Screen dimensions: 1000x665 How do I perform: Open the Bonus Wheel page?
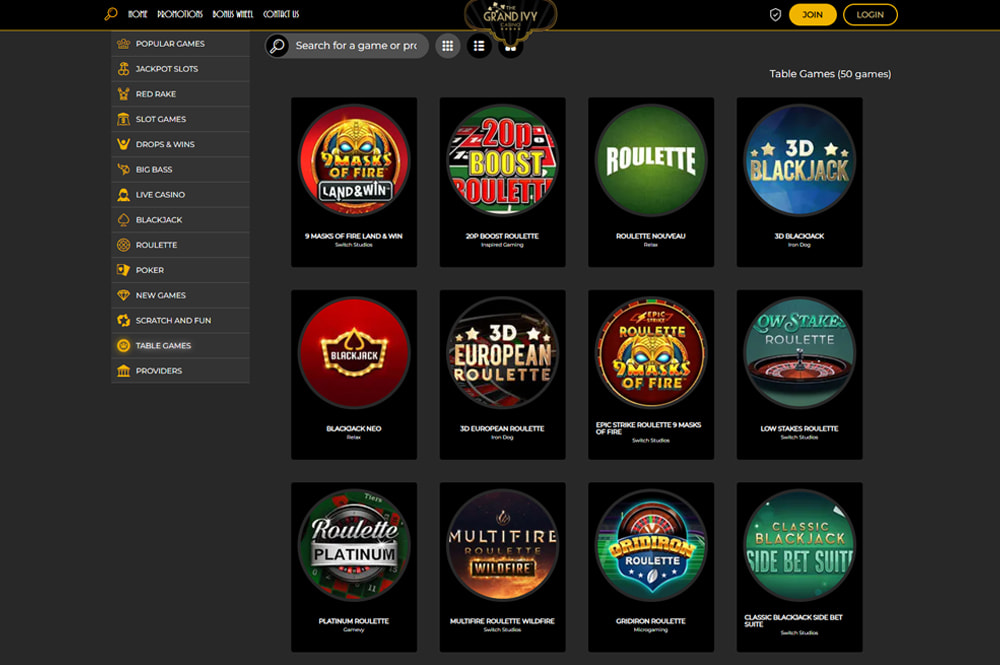233,14
